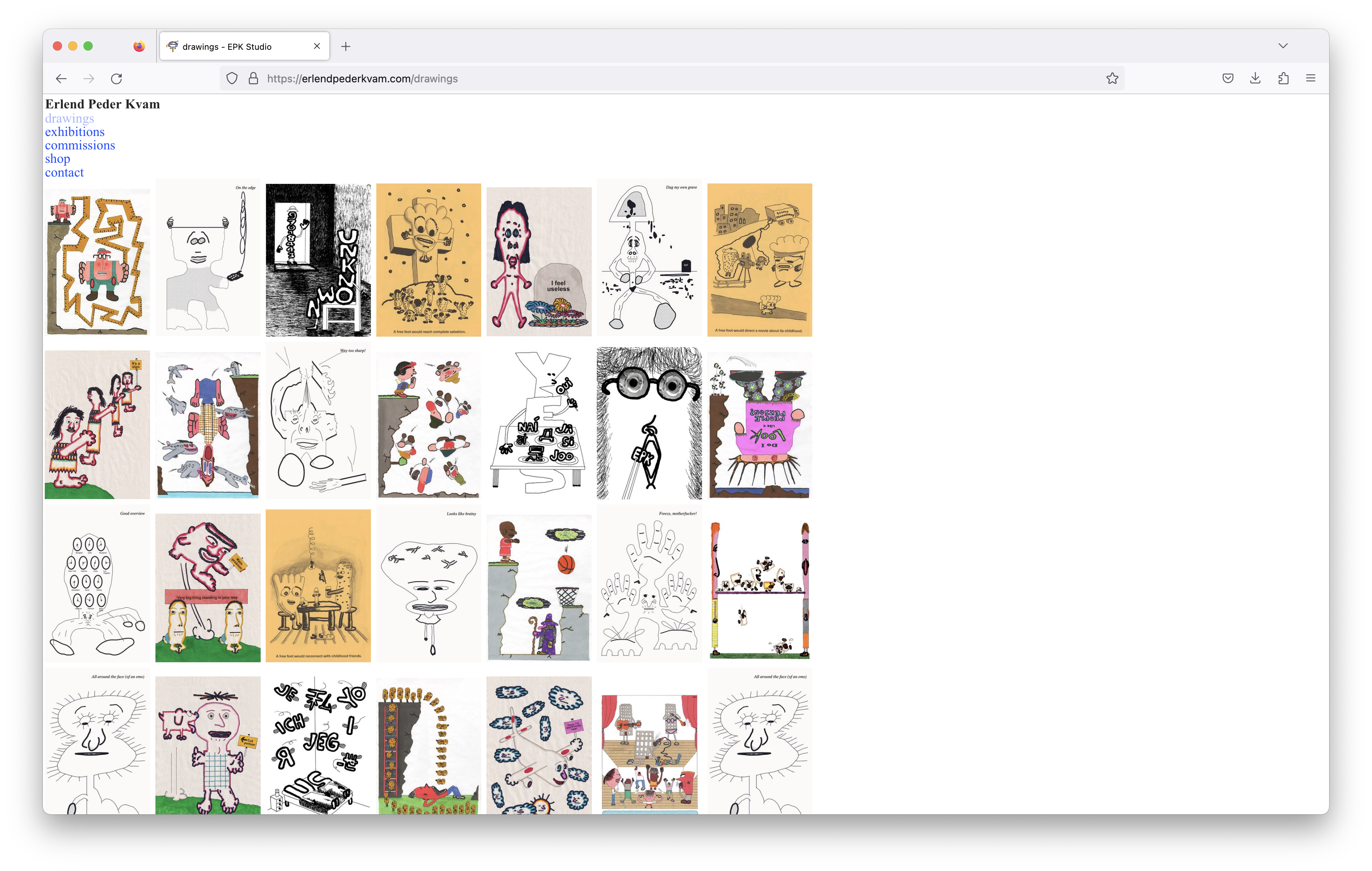This screenshot has width=1372, height=871.
Task: Open the YES table with Oui Nai Ja drawing
Action: (x=539, y=422)
